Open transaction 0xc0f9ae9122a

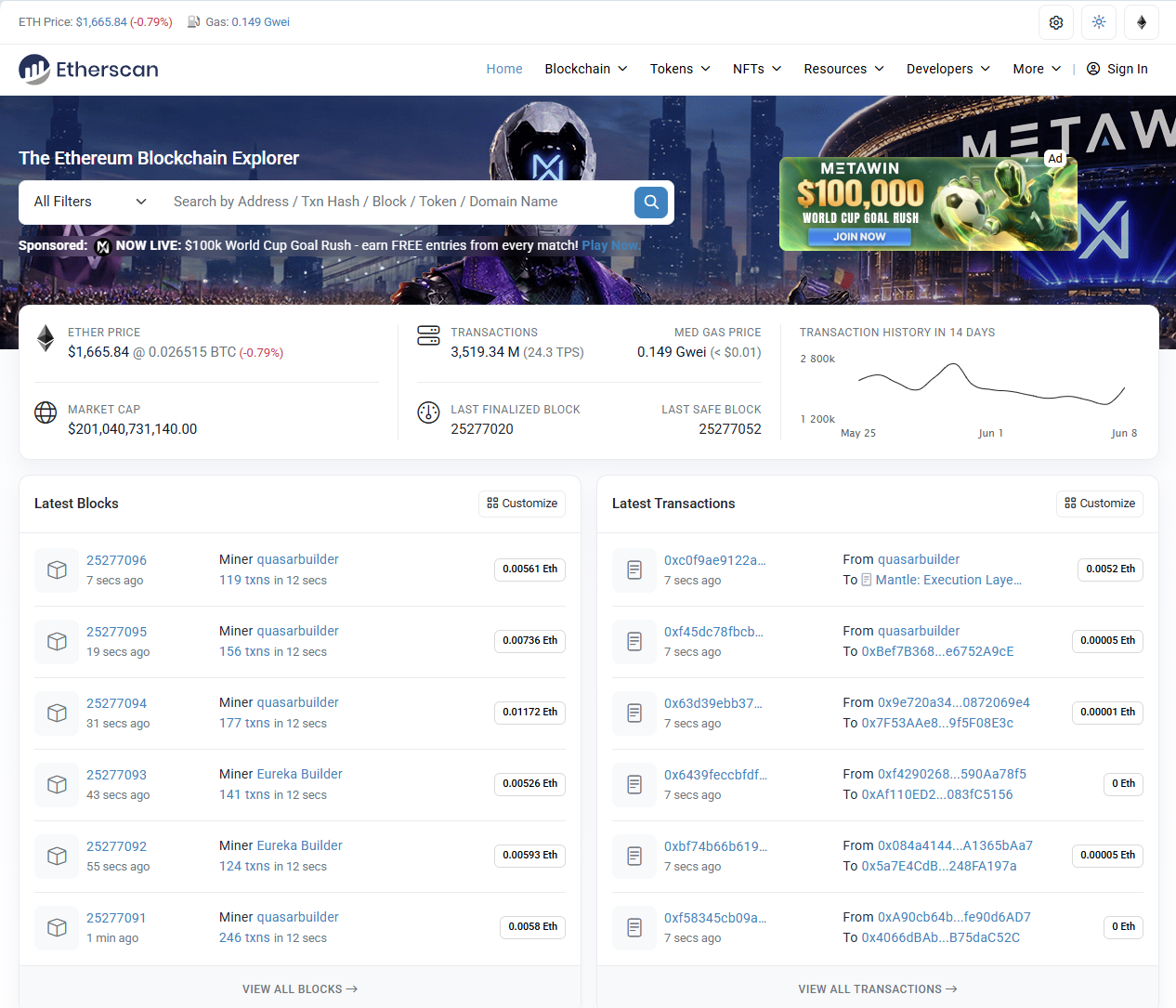(715, 560)
